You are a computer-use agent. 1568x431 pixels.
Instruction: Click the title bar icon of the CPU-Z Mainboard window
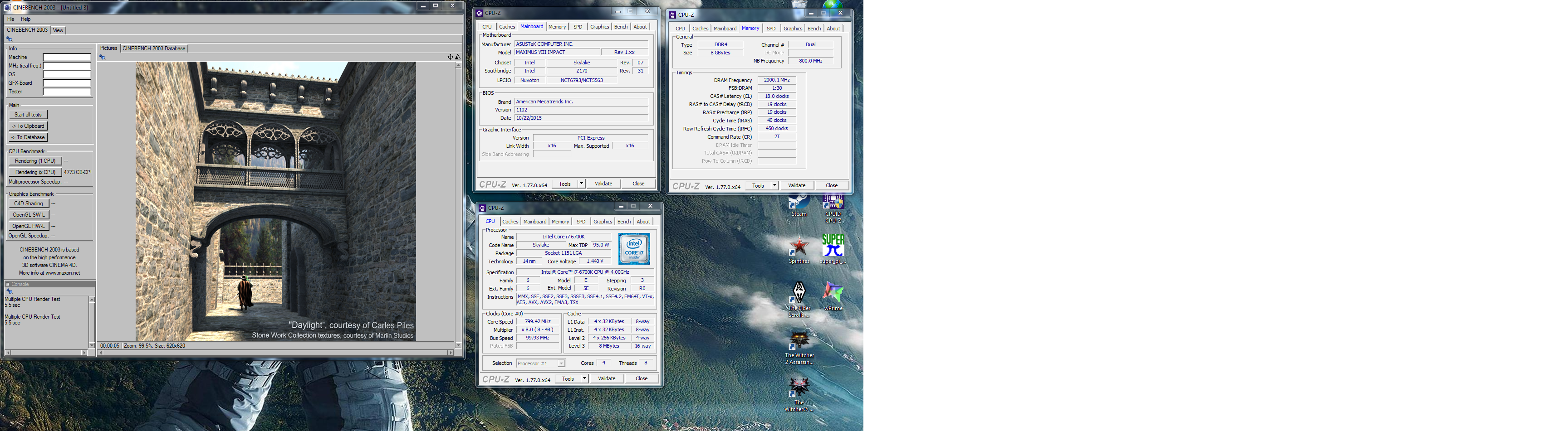480,13
